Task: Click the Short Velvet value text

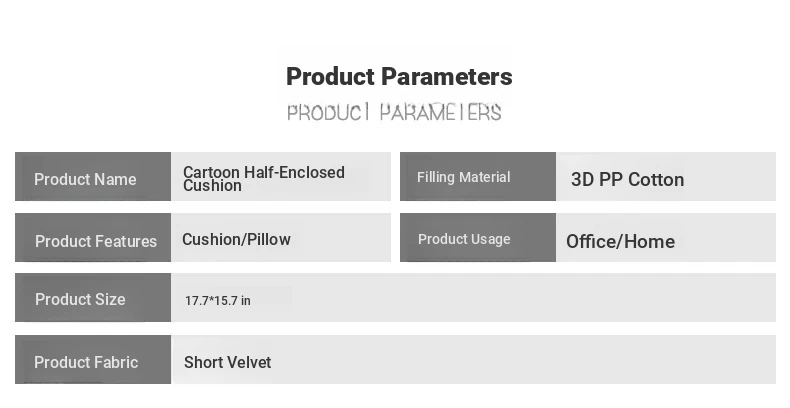Action: point(228,362)
